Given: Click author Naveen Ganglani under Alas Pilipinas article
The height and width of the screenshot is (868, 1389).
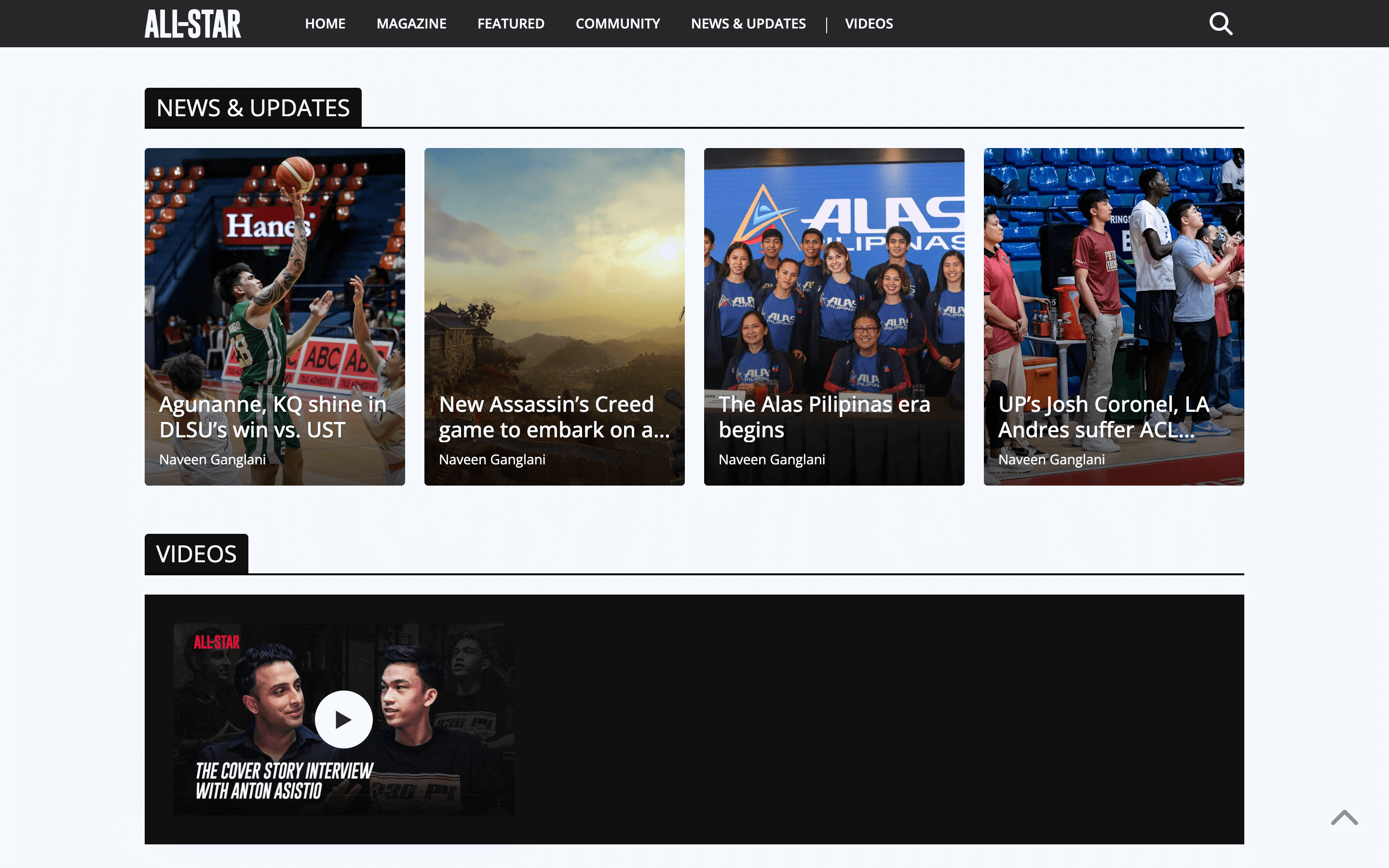Looking at the screenshot, I should pos(772,460).
